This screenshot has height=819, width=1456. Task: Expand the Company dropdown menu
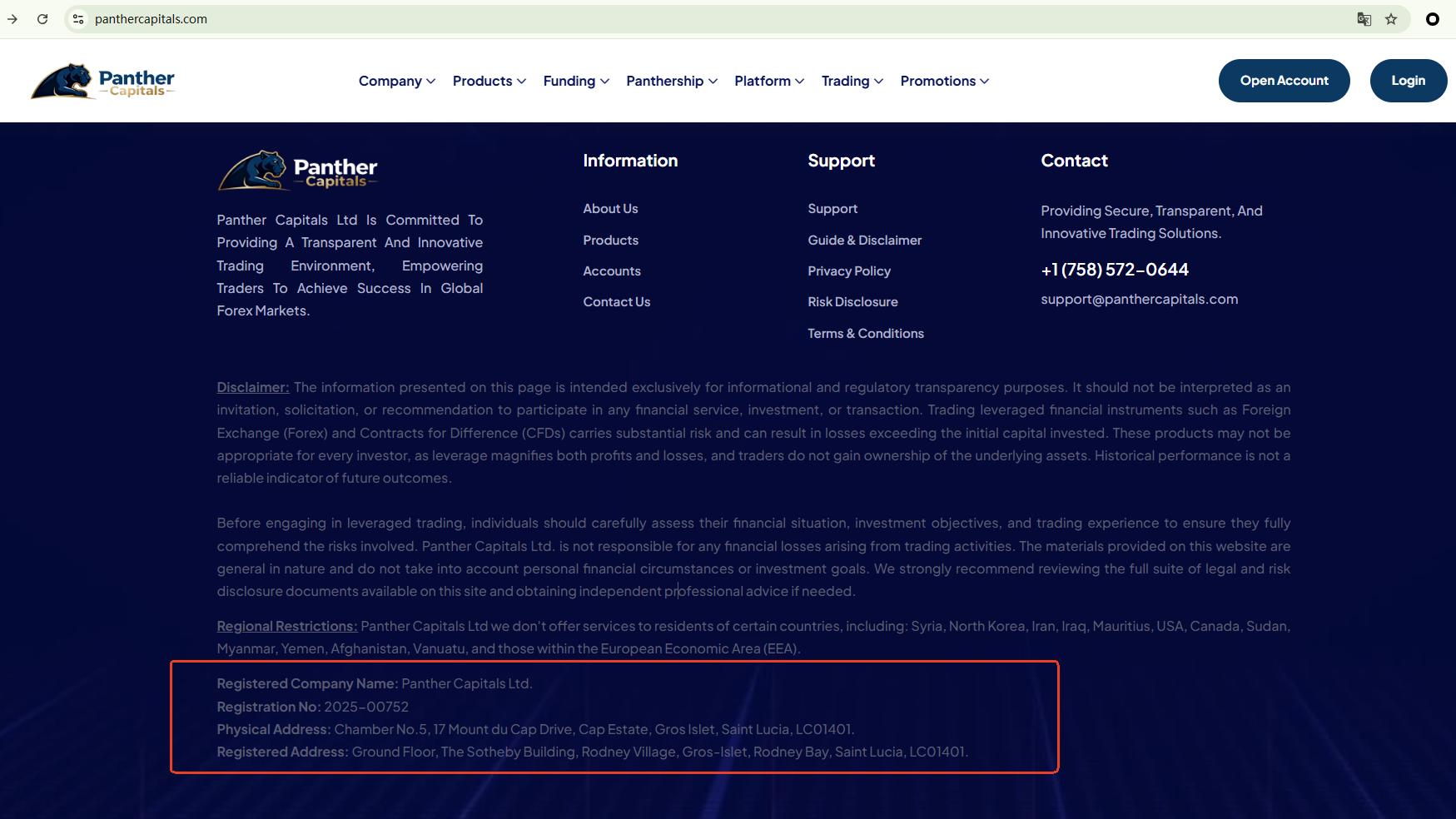[x=397, y=81]
